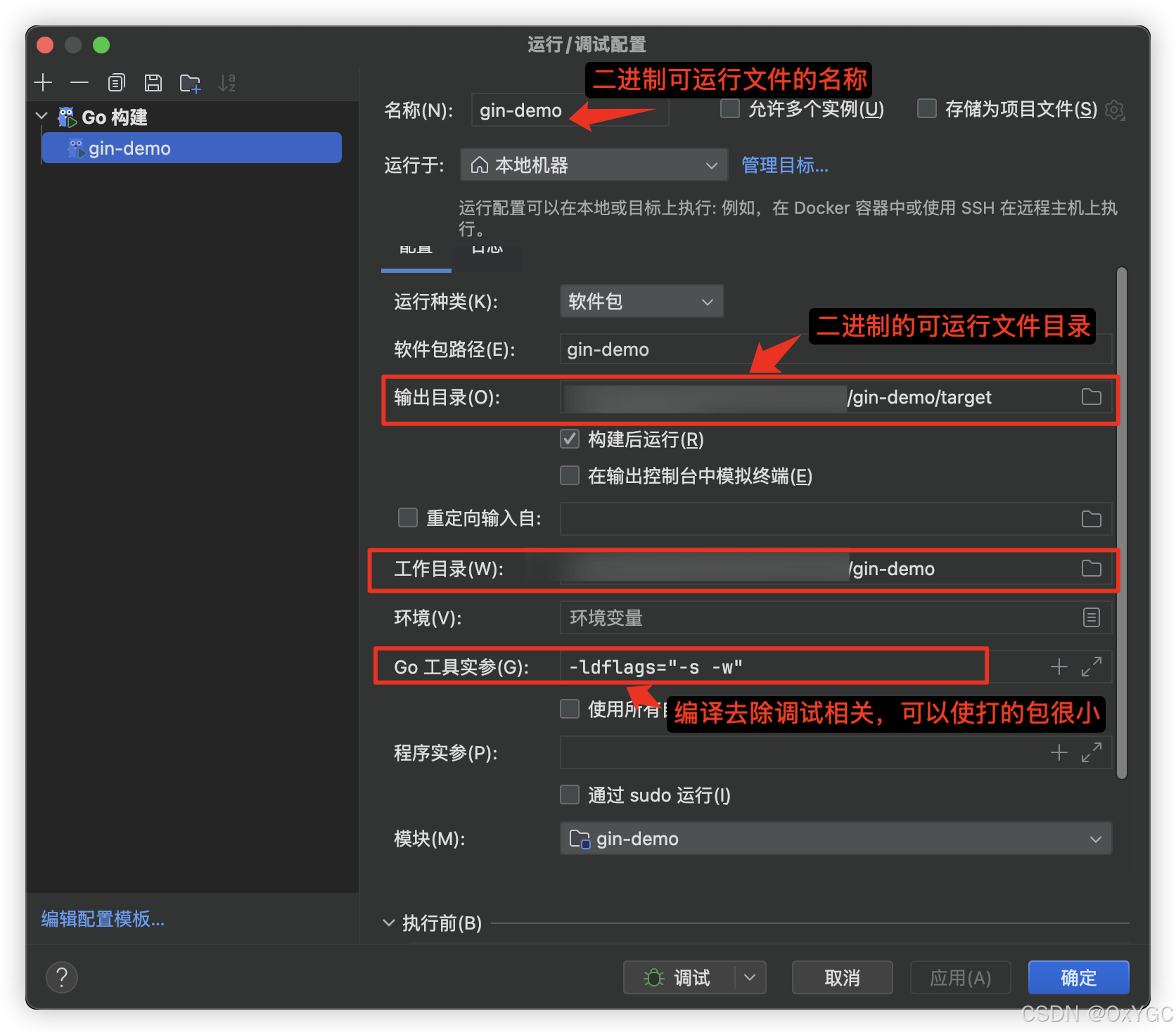The image size is (1176, 1035).
Task: Create a new configuration folder
Action: click(190, 83)
